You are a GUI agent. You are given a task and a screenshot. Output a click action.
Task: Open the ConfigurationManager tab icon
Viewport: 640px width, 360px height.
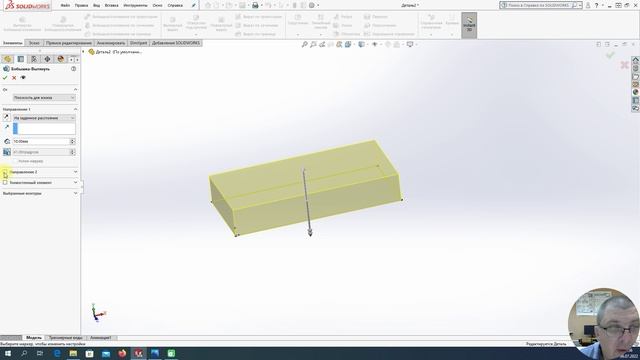[34, 59]
